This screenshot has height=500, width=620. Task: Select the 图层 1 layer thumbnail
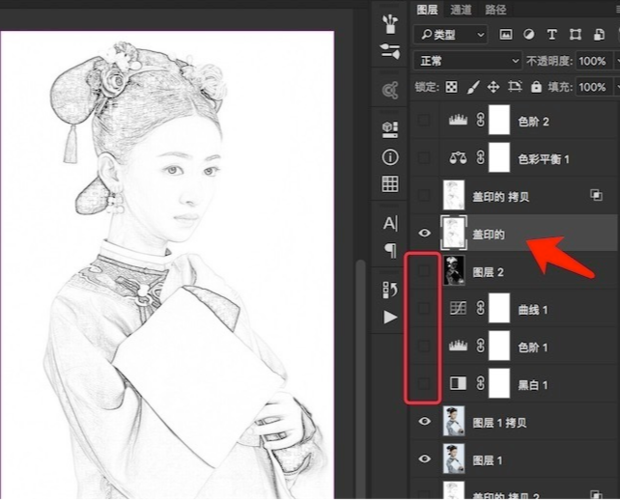pos(454,459)
